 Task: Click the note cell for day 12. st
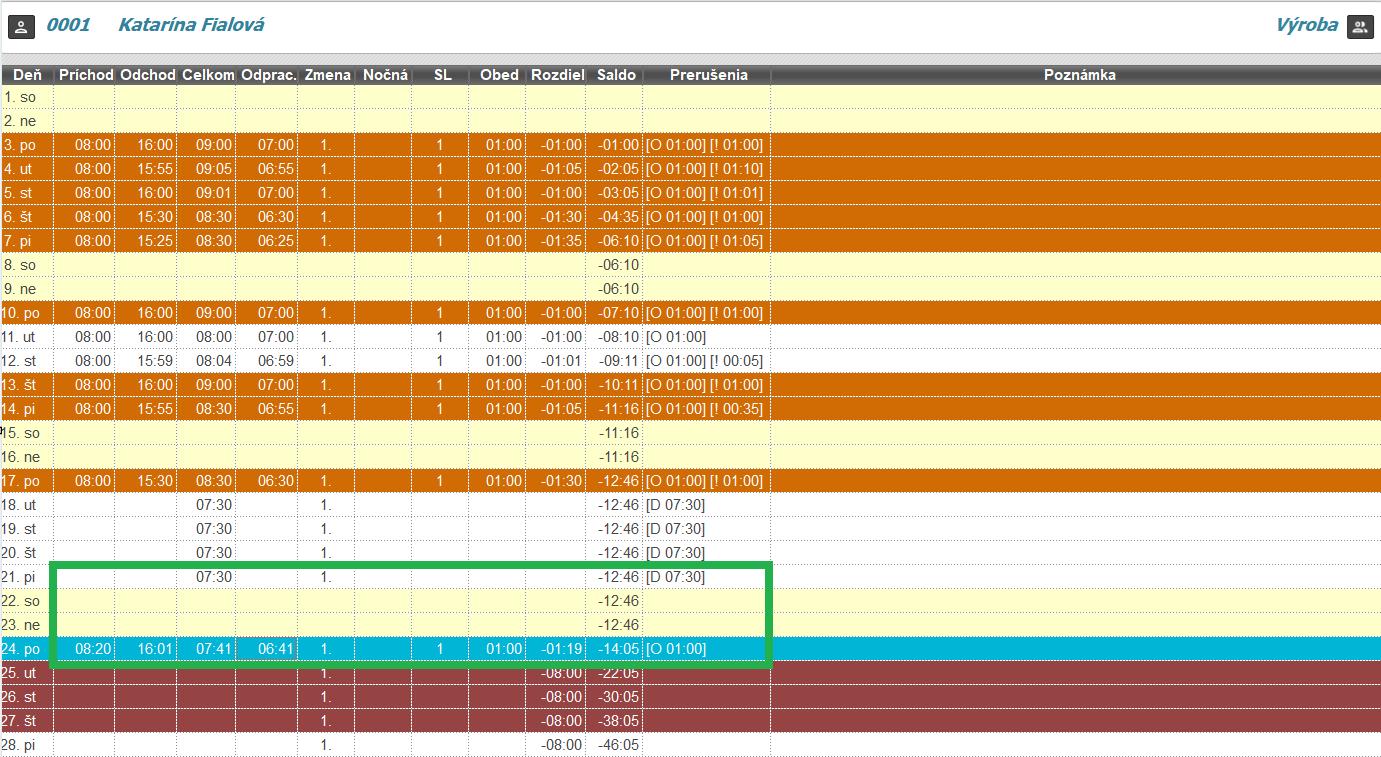1075,361
